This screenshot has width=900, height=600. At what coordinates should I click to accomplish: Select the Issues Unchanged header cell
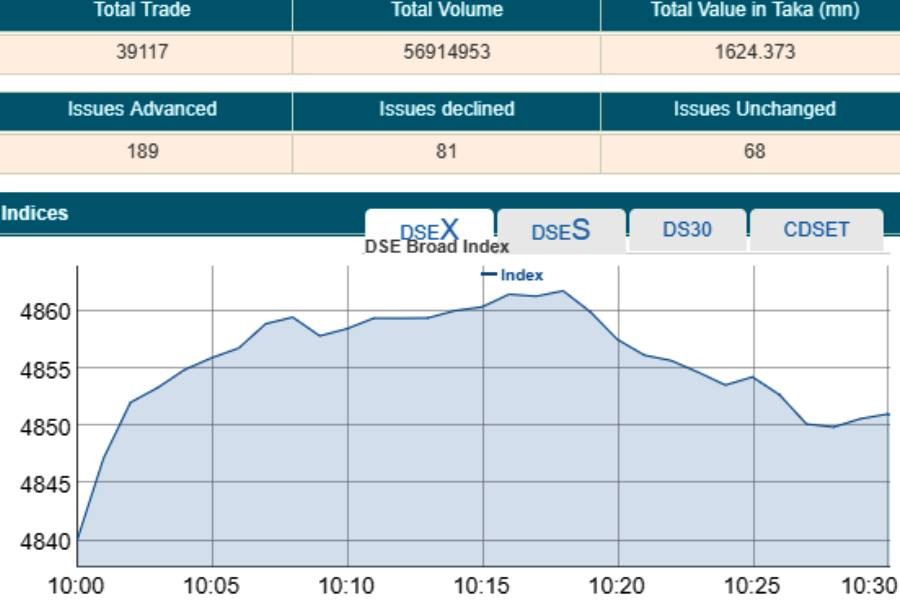pos(754,109)
